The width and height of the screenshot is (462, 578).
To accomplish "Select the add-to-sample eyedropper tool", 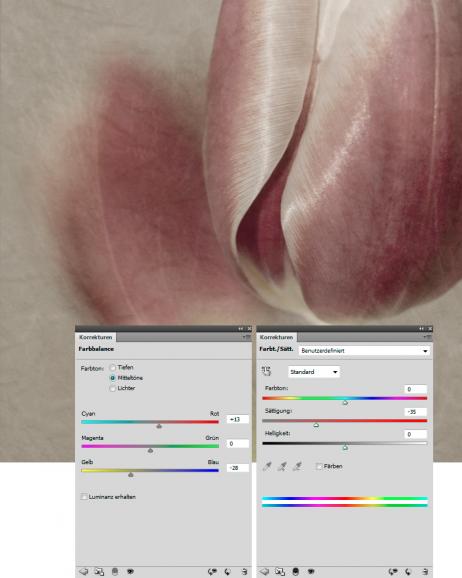I will (x=282, y=466).
